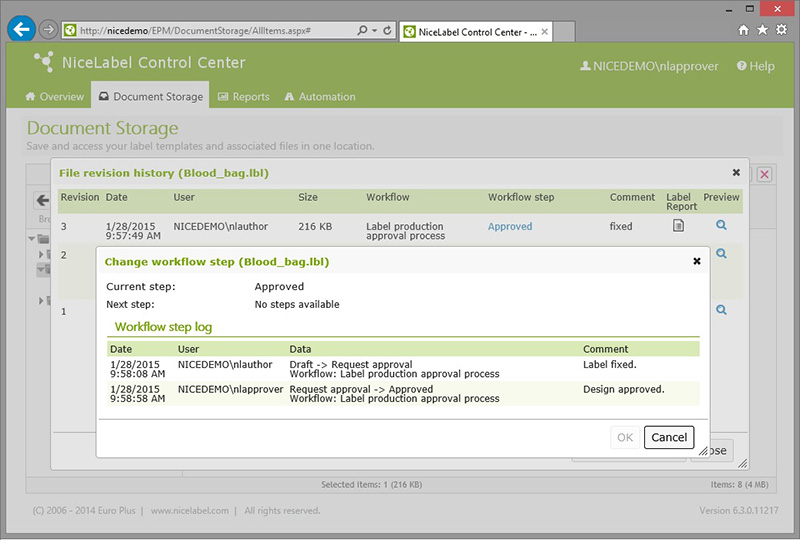Click the 'fixed' comment in revision 3
The height and width of the screenshot is (540, 800).
(x=620, y=227)
